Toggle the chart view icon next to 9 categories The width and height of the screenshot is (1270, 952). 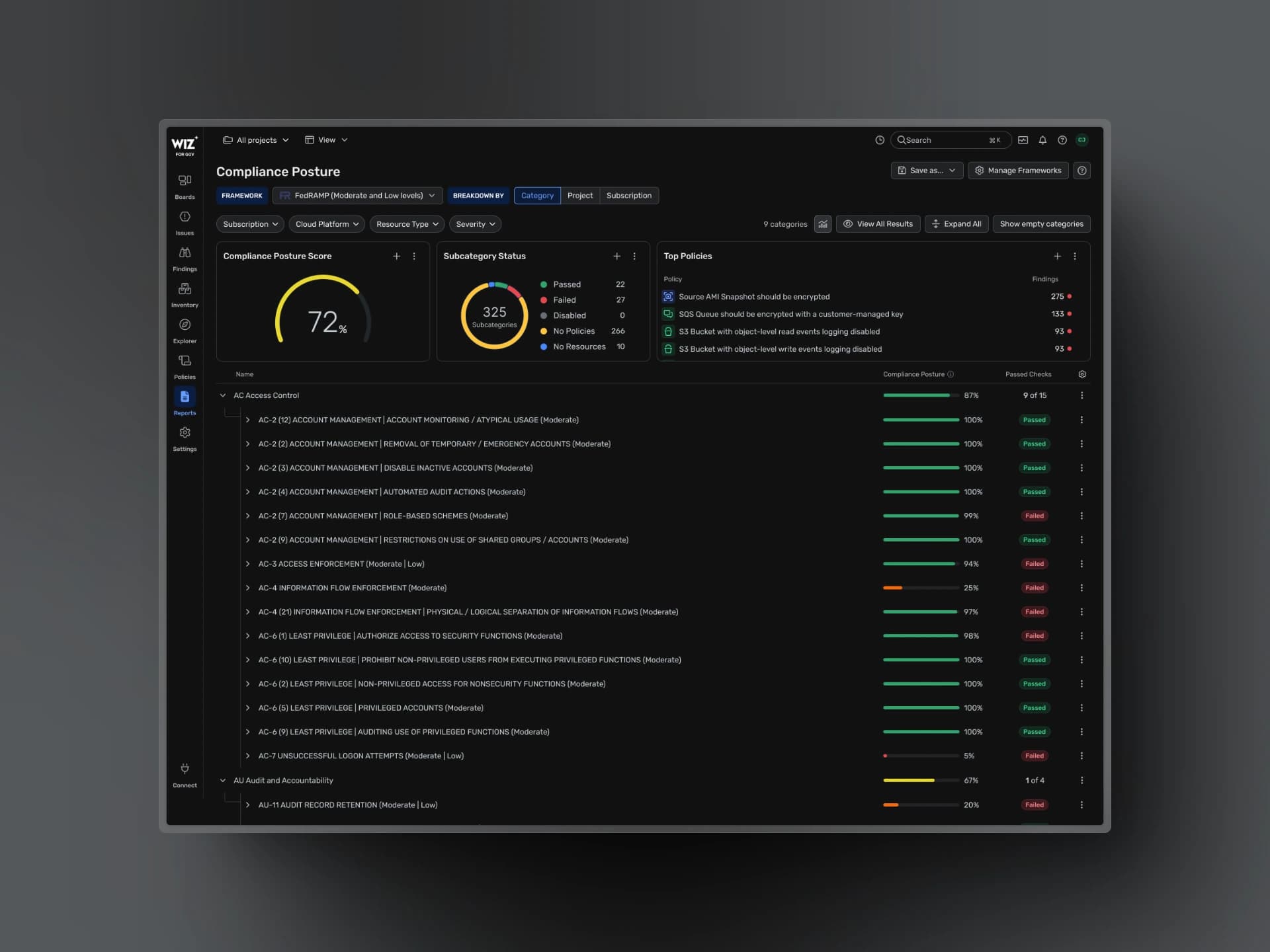(x=823, y=224)
